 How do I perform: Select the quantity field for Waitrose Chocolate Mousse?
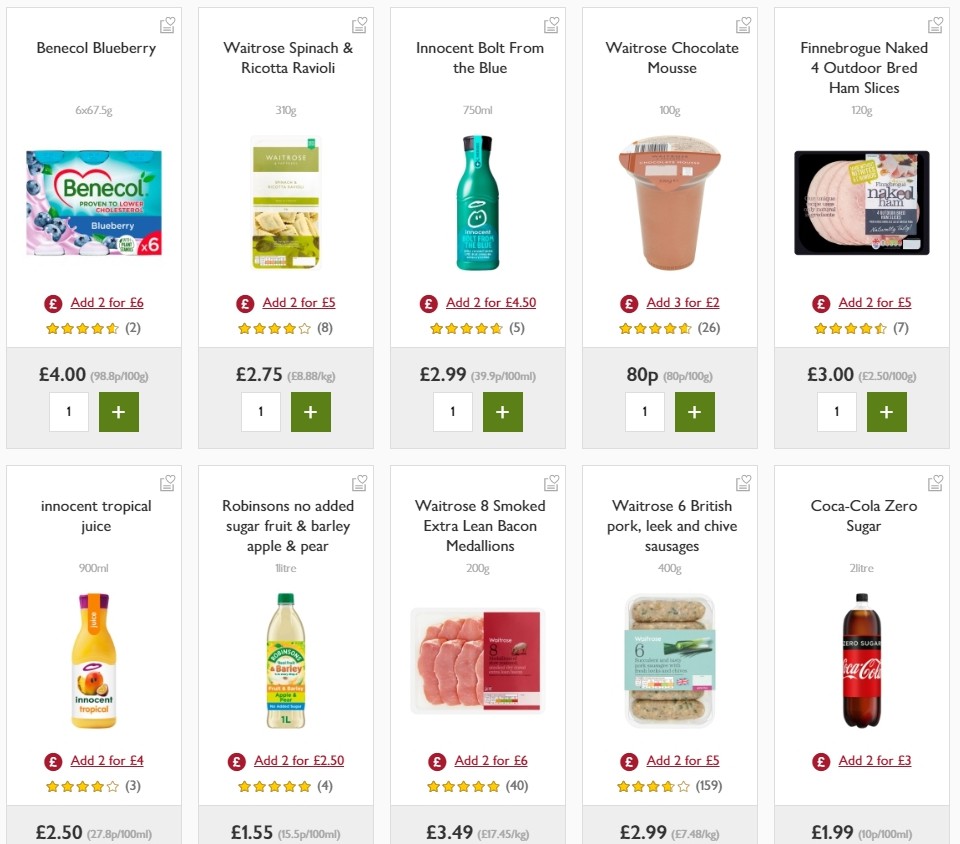click(x=645, y=411)
